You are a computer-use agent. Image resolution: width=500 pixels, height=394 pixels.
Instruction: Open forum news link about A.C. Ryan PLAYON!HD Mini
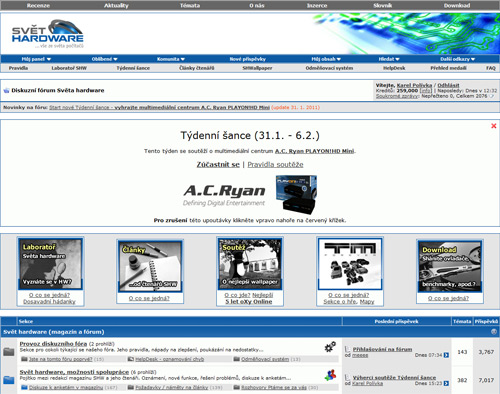coord(159,107)
